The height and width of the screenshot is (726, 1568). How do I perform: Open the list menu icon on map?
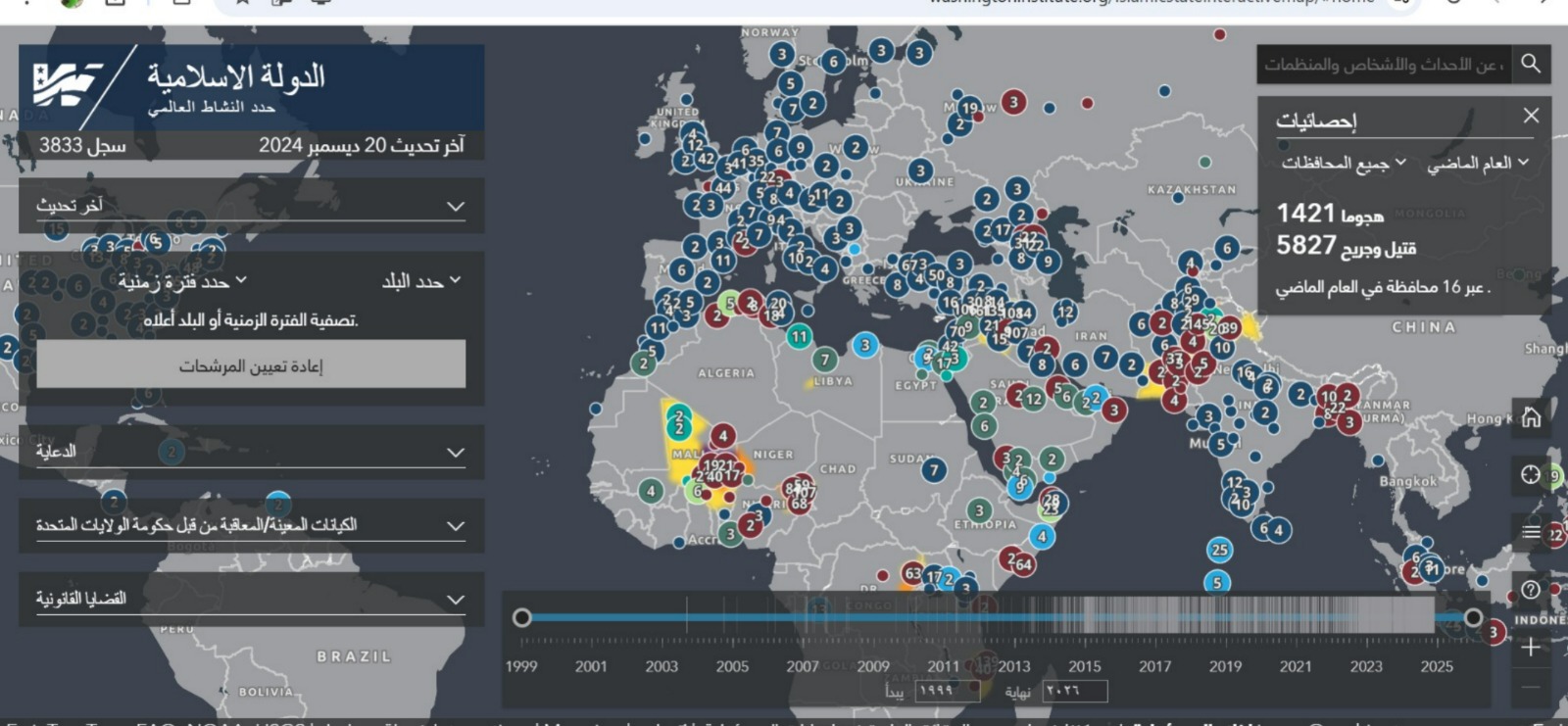coord(1531,532)
